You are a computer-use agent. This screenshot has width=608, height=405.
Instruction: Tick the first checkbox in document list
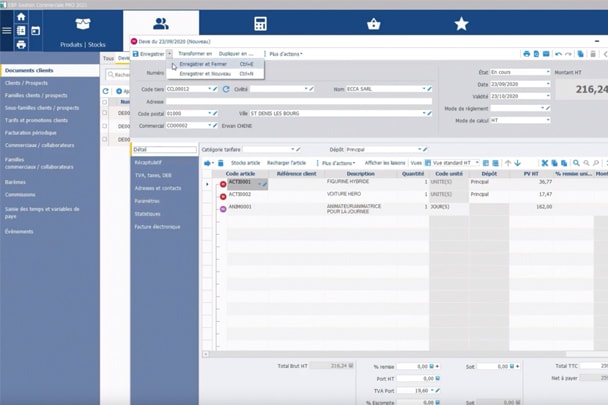tap(106, 113)
